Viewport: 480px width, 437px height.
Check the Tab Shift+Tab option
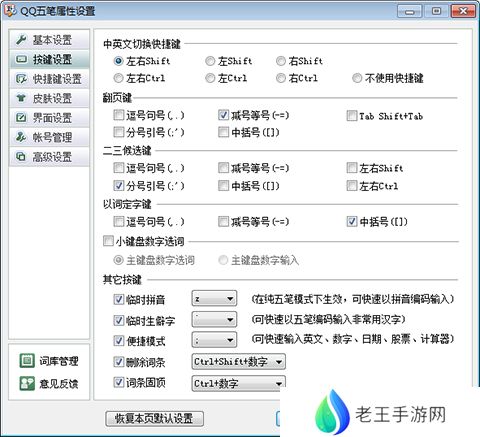352,116
